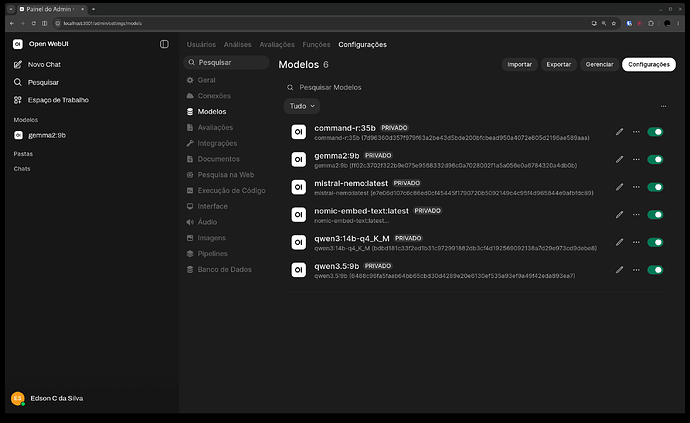Go back in browser history
This screenshot has height=423, width=690.
point(12,23)
